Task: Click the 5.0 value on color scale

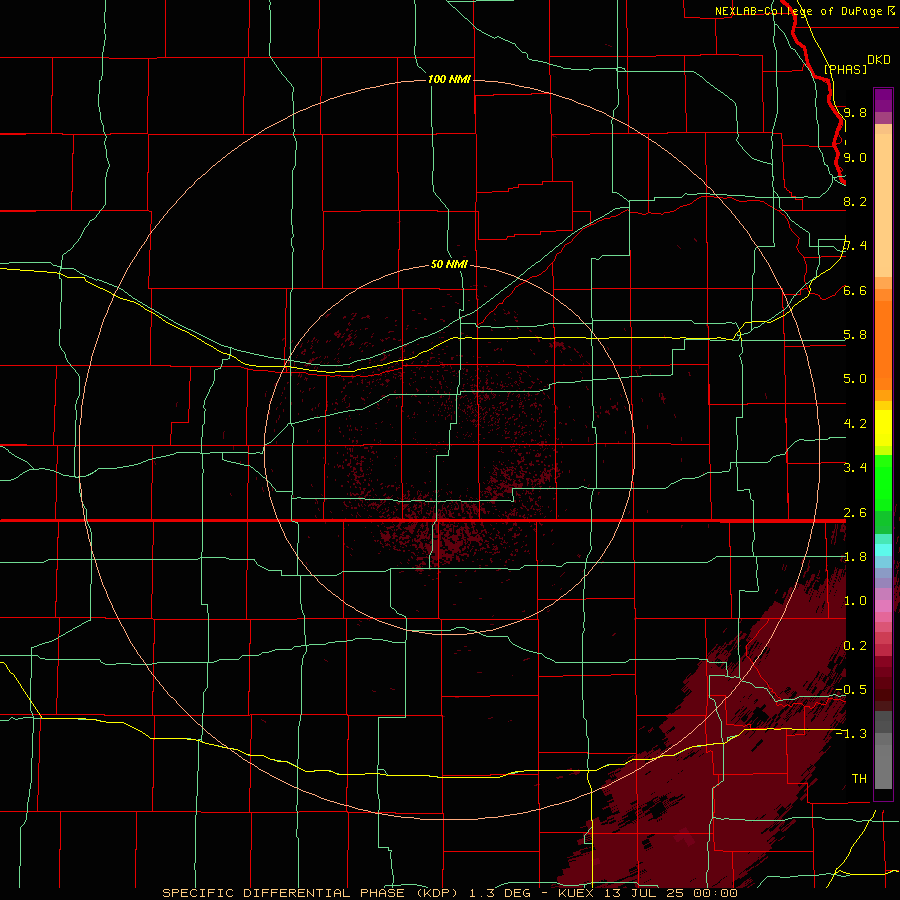Action: pos(855,379)
